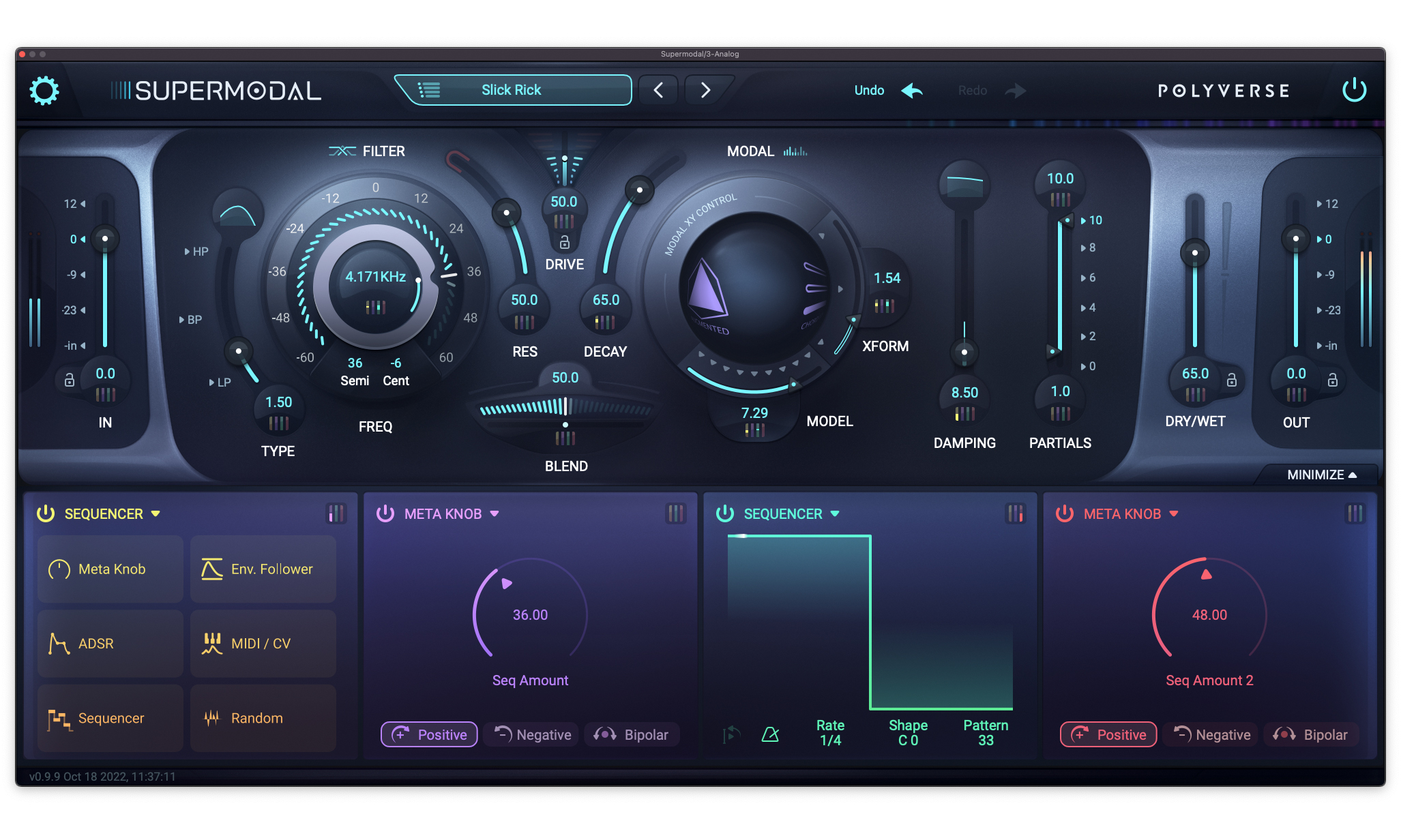The height and width of the screenshot is (840, 1401).
Task: Select Negative mode for Seq Amount
Action: pos(531,734)
